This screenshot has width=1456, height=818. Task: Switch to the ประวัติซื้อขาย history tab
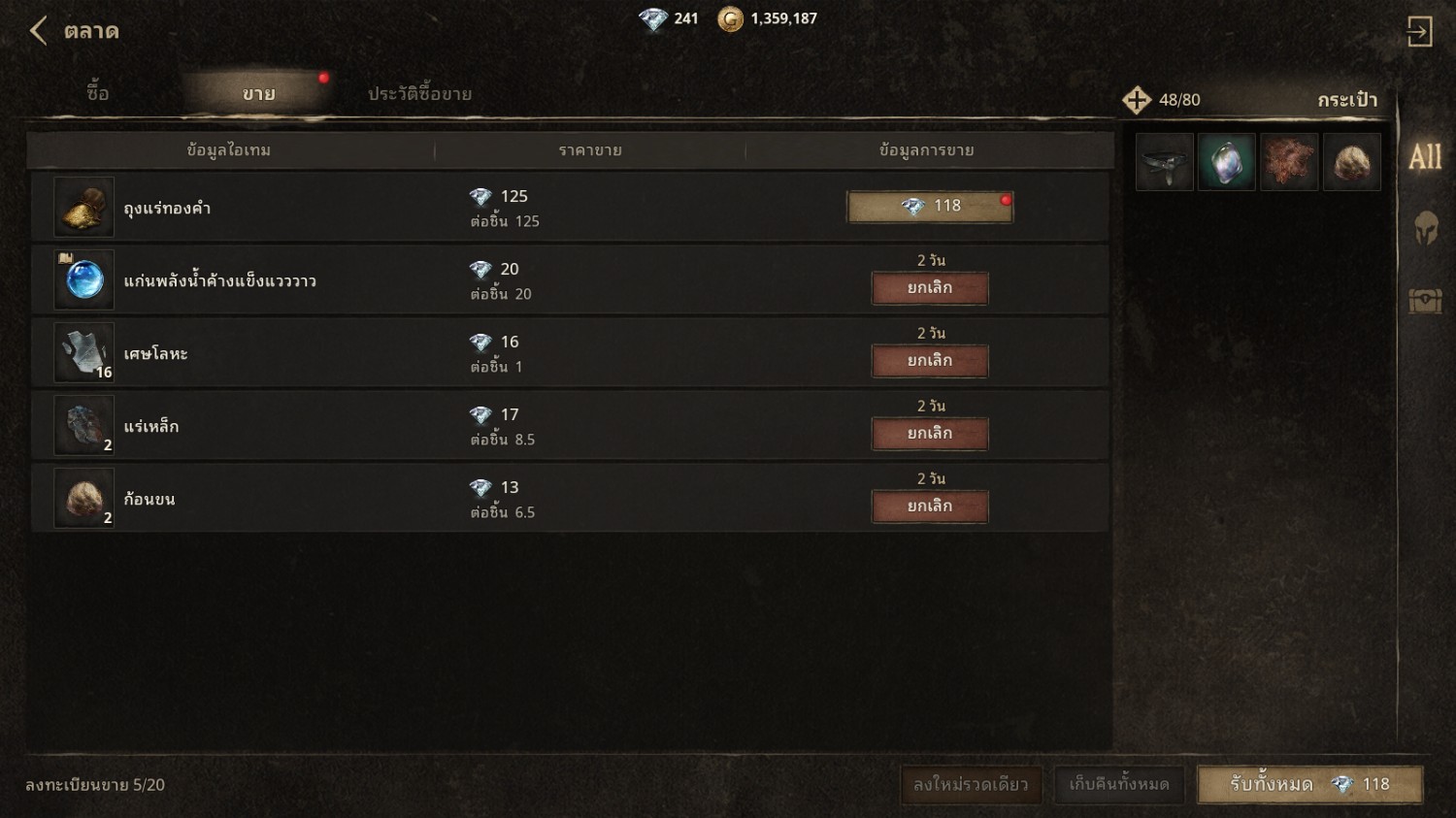[419, 94]
